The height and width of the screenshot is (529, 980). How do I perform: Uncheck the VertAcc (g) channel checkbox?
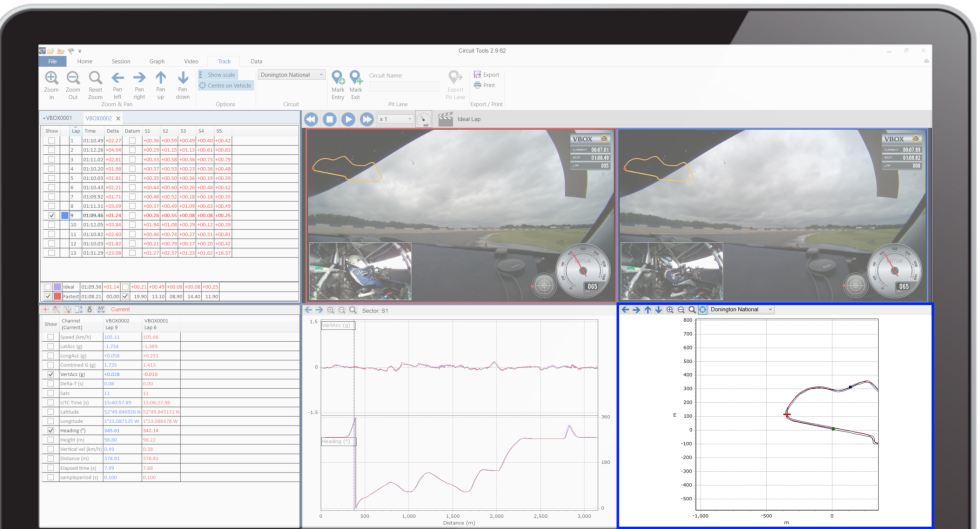pos(51,375)
